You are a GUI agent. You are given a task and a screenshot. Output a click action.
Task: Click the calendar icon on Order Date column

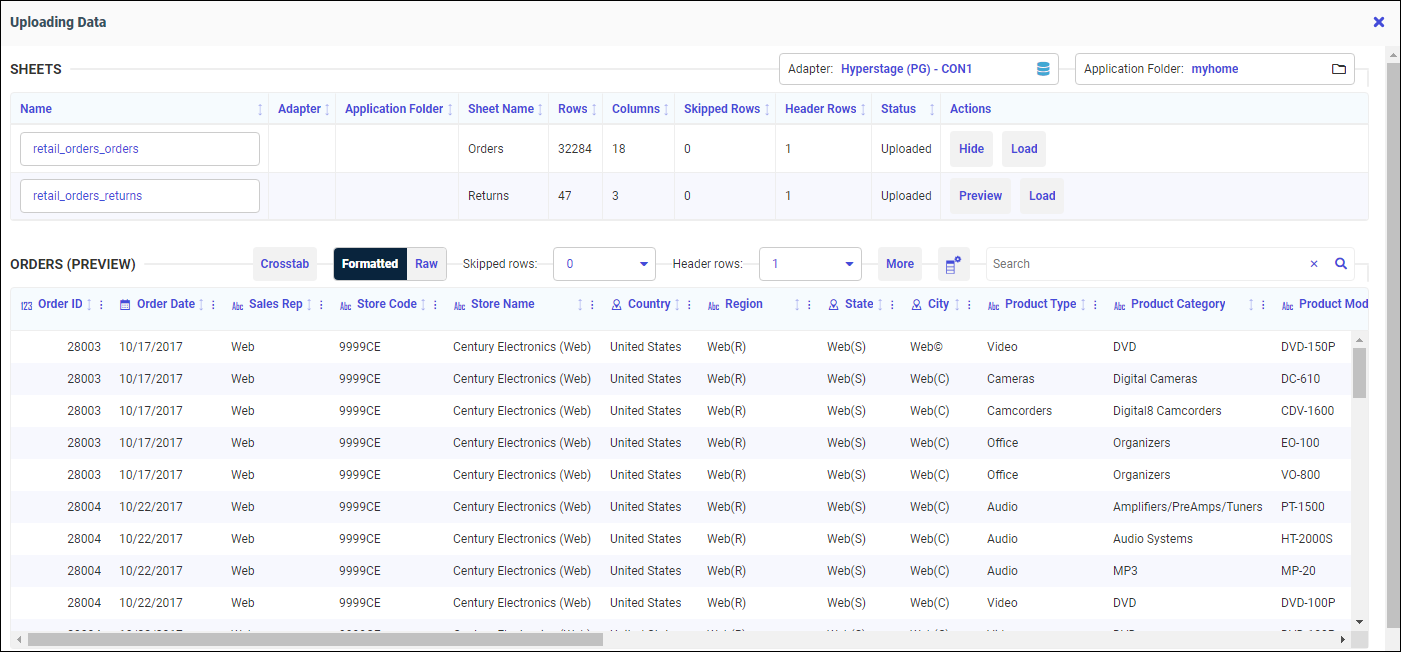point(123,304)
